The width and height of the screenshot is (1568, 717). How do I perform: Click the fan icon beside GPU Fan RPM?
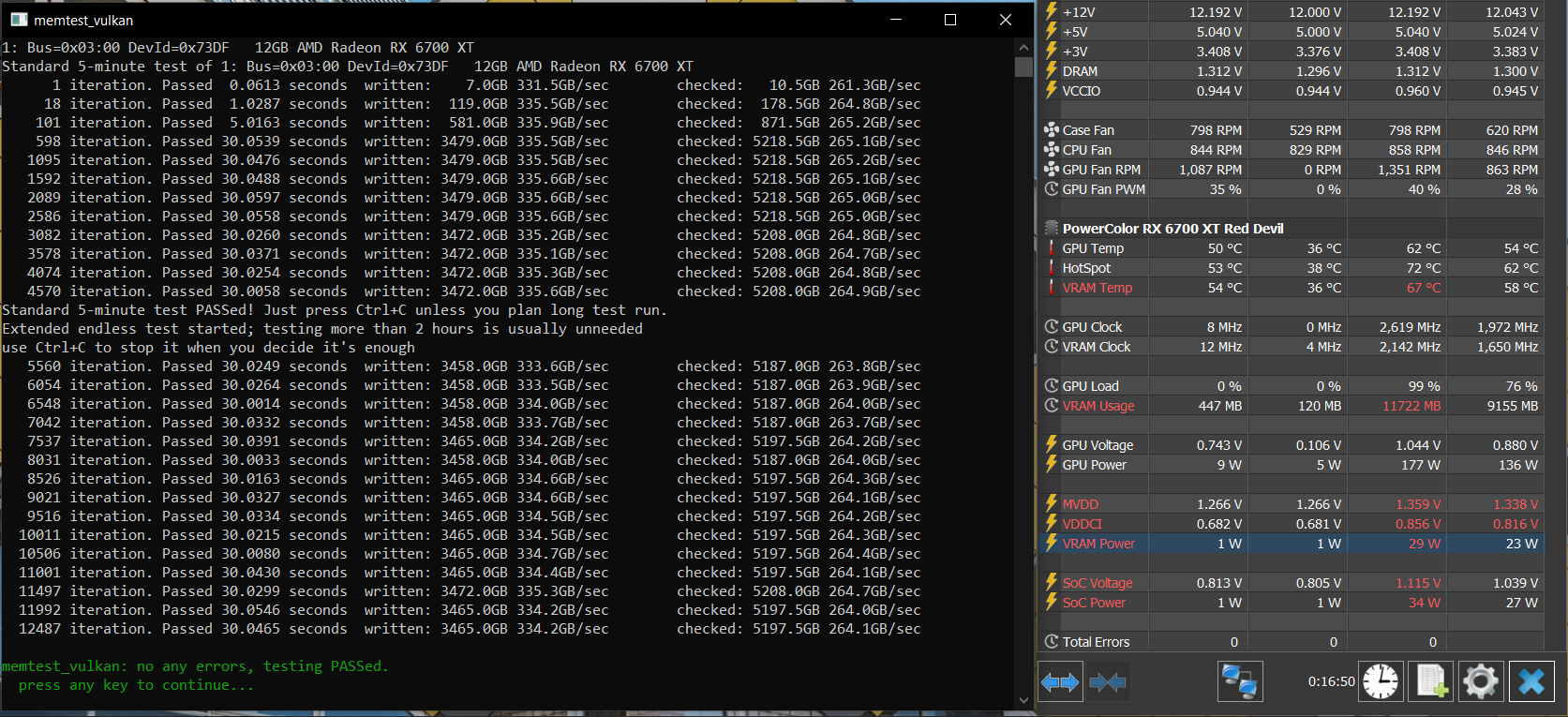1052,170
